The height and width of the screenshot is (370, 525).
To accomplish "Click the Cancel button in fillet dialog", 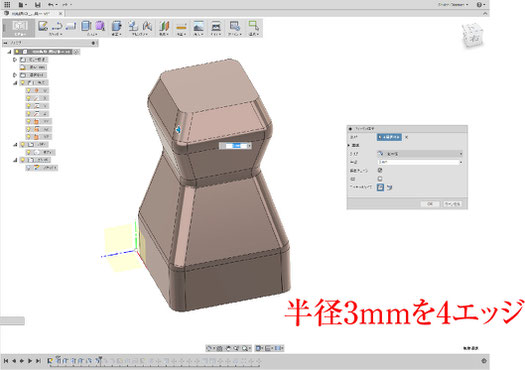I will click(452, 204).
